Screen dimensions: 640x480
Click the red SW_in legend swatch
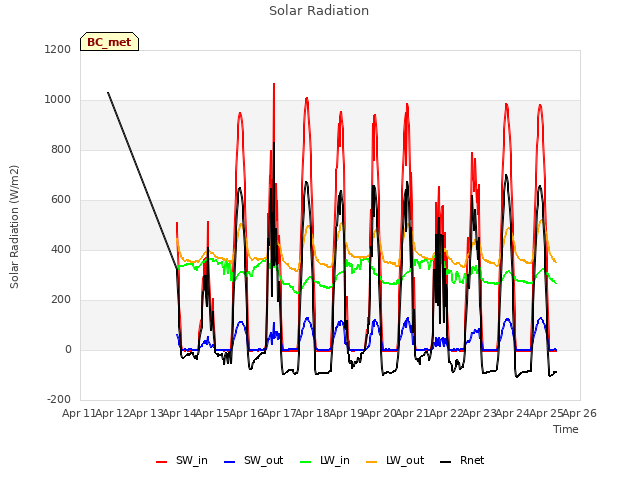tap(162, 462)
